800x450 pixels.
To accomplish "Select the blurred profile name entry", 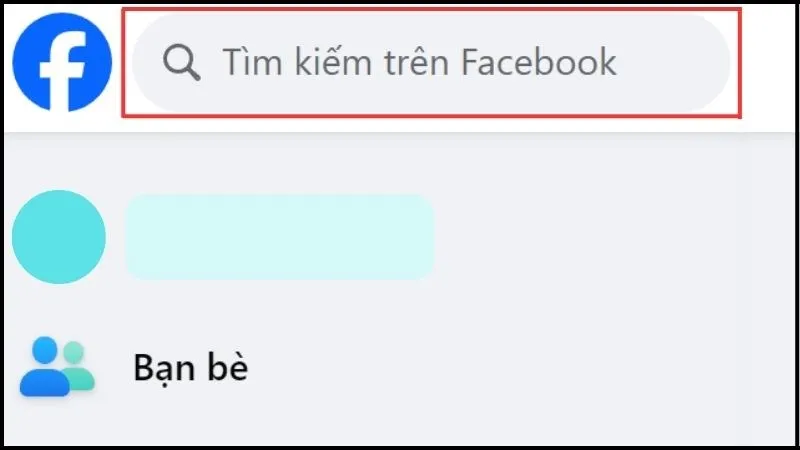I will pos(280,237).
